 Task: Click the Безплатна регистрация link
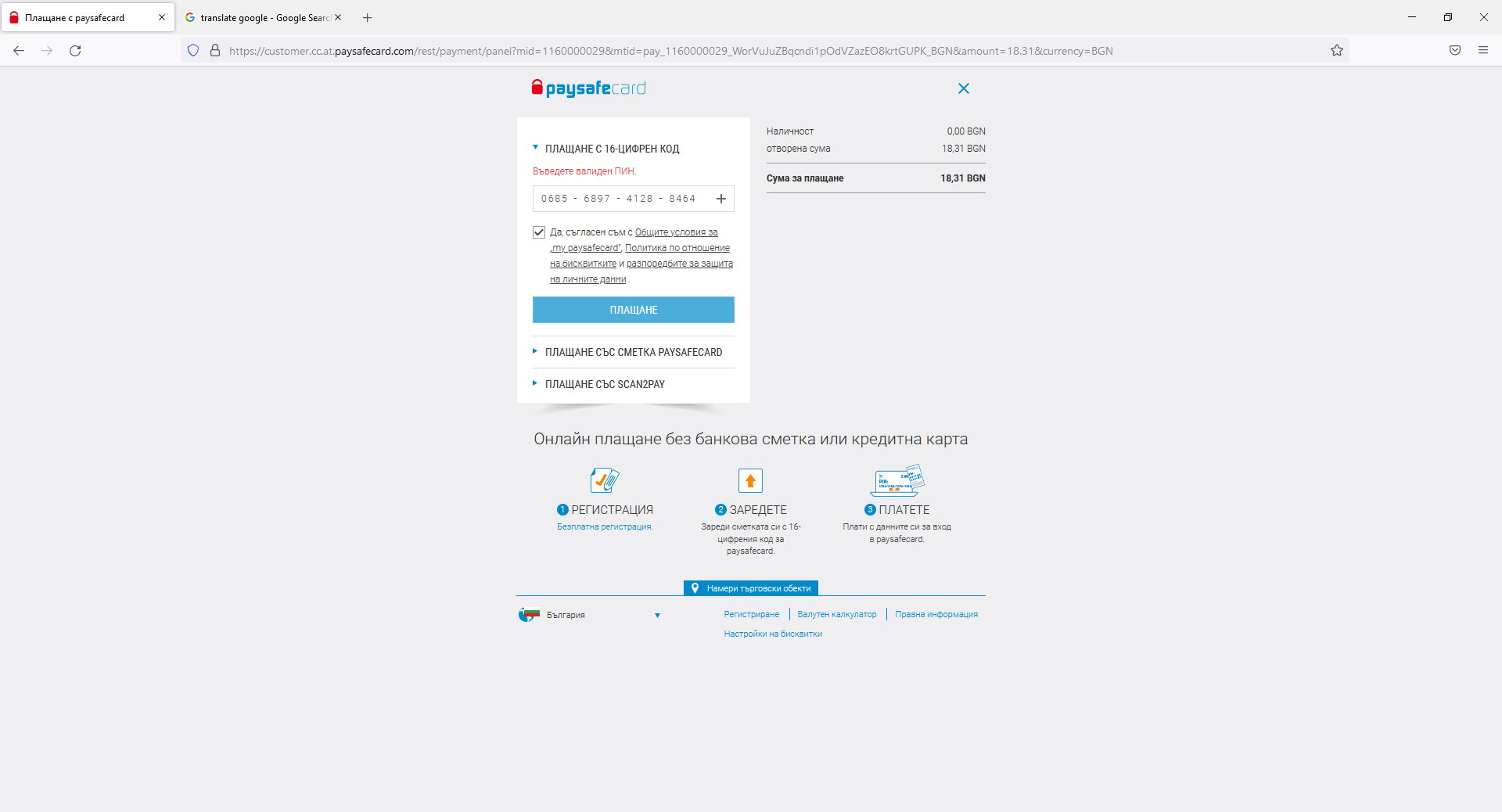click(605, 527)
